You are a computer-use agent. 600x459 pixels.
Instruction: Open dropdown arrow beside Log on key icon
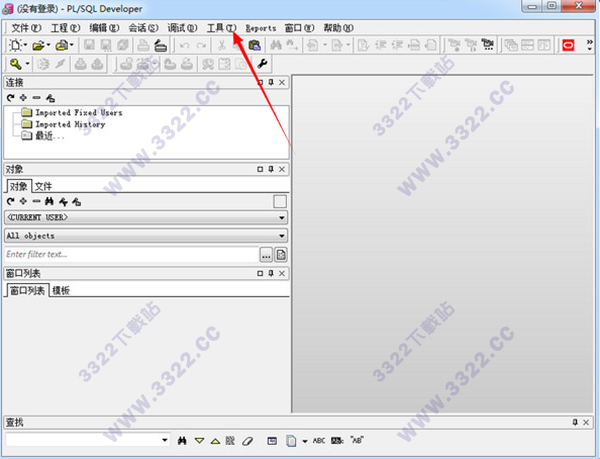[28, 64]
